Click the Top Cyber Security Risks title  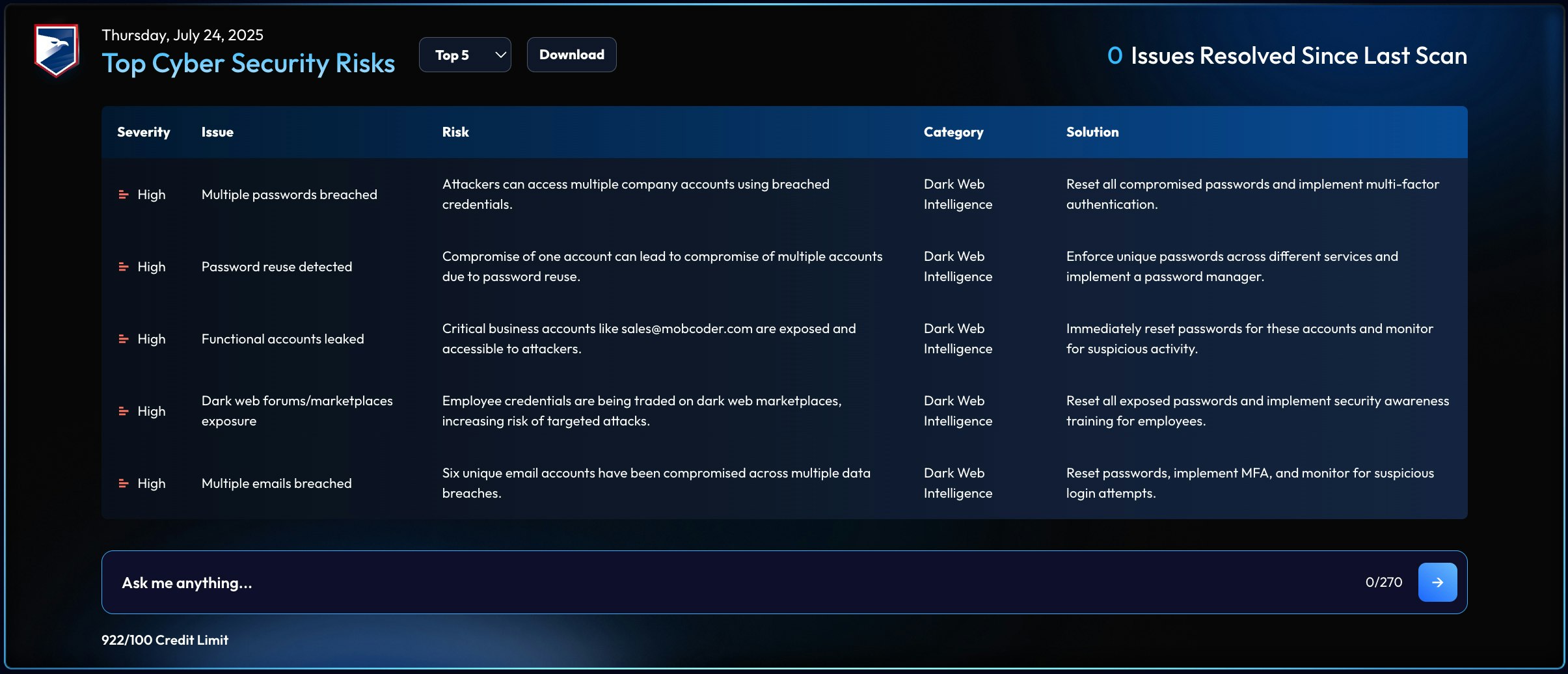point(249,64)
